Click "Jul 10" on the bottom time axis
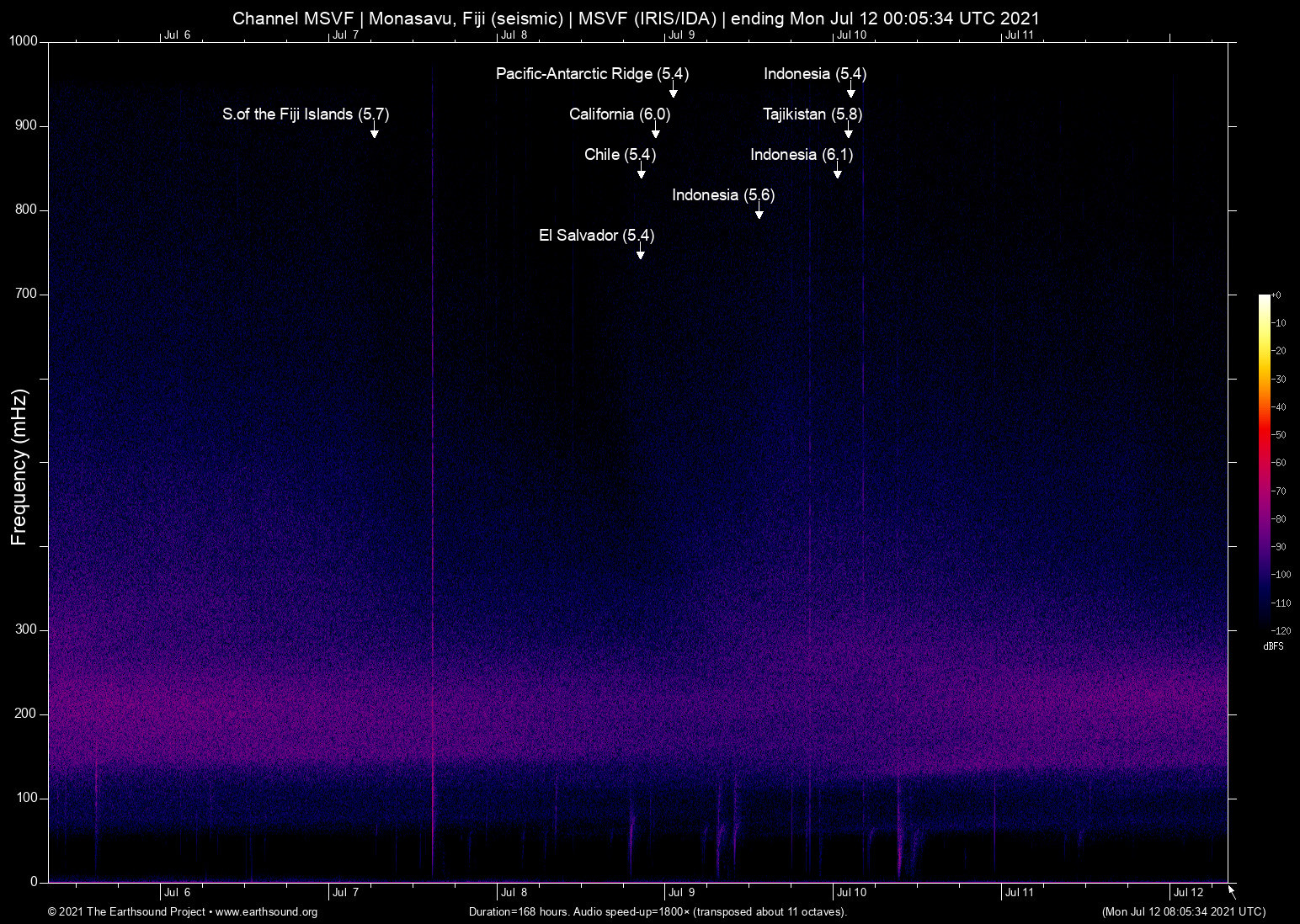This screenshot has width=1300, height=924. click(x=852, y=893)
